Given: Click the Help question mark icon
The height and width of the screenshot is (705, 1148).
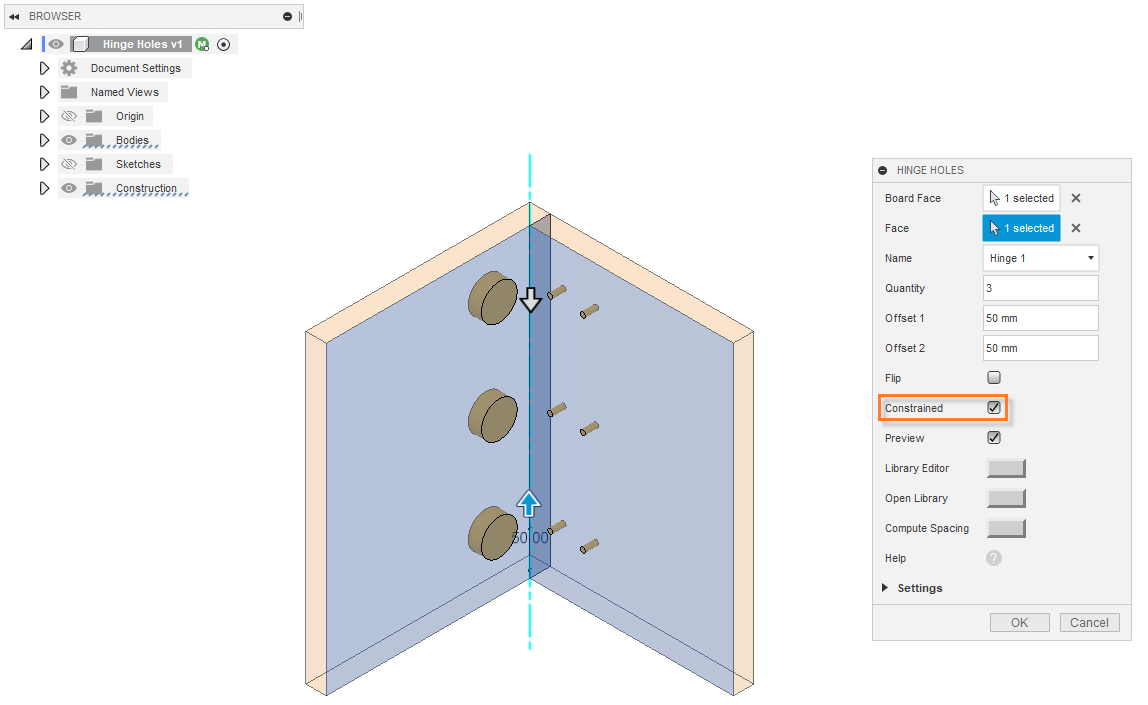Looking at the screenshot, I should tap(993, 558).
